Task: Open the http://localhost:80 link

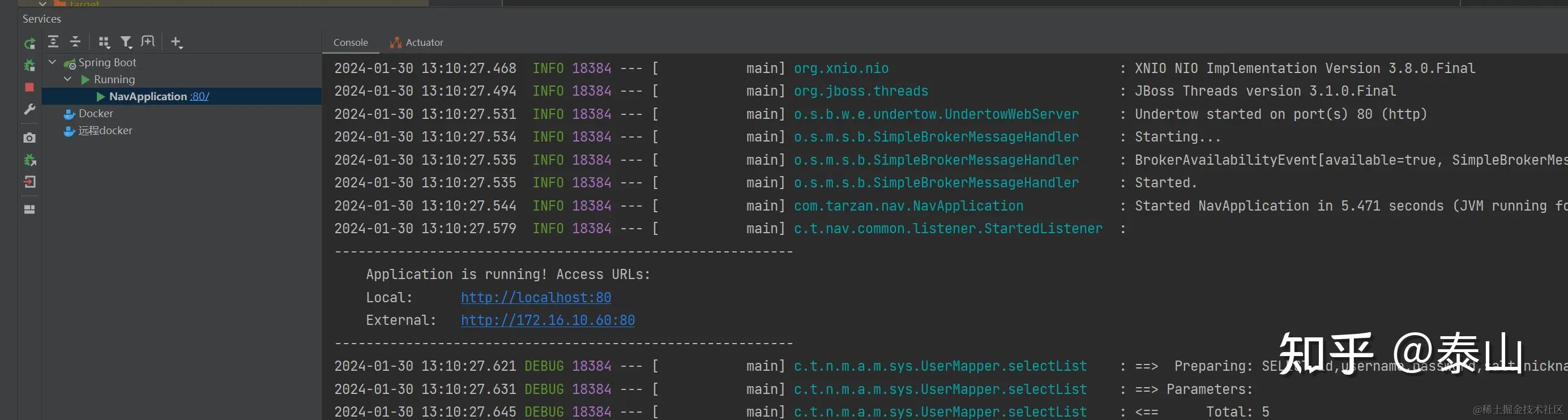Action: coord(536,298)
